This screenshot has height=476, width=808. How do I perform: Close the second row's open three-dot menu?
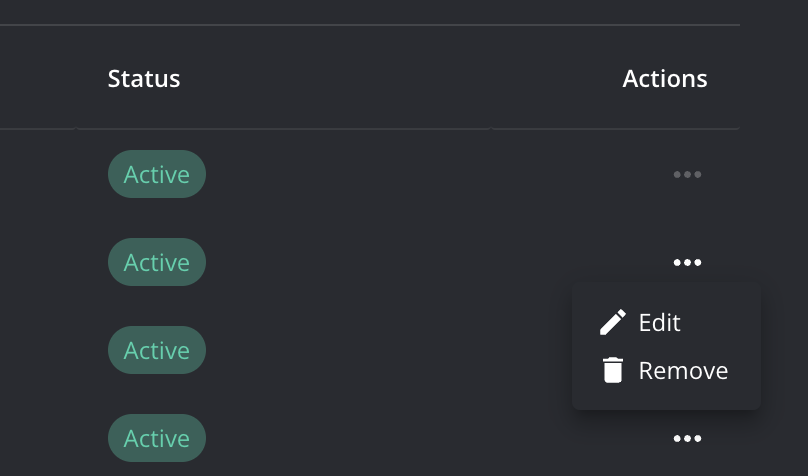[687, 263]
